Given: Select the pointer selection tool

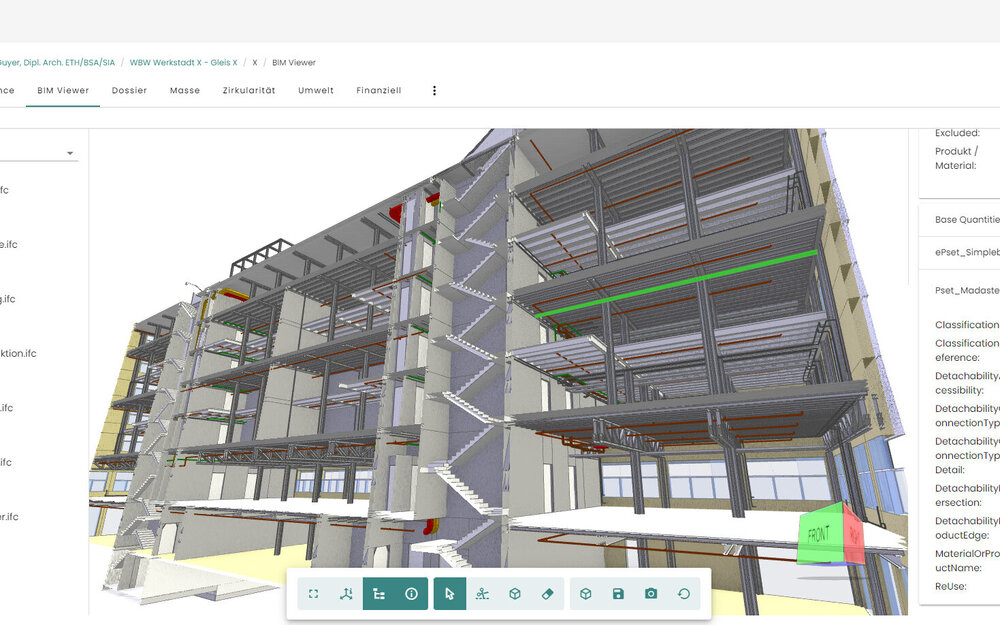Looking at the screenshot, I should pos(449,594).
